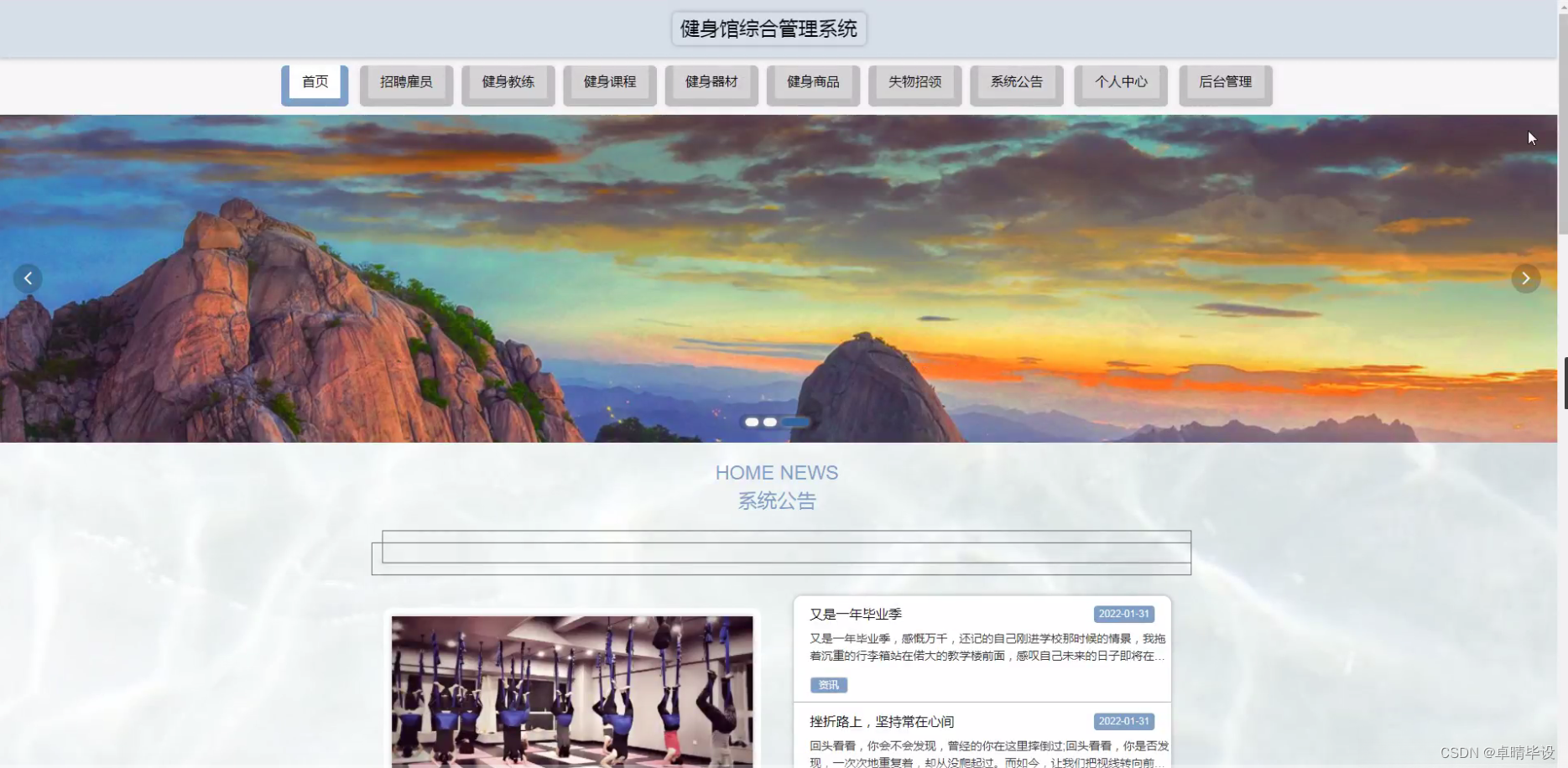Open the 失物招领 page
1568x768 pixels.
point(914,81)
